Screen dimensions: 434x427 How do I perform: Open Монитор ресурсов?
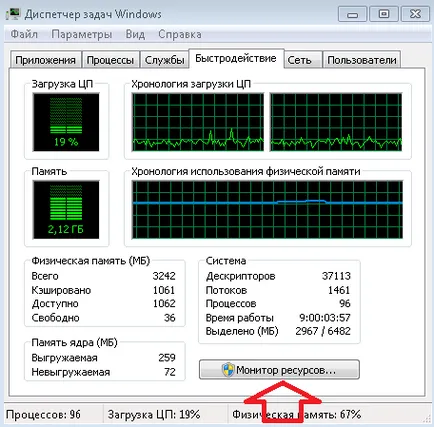click(x=279, y=370)
